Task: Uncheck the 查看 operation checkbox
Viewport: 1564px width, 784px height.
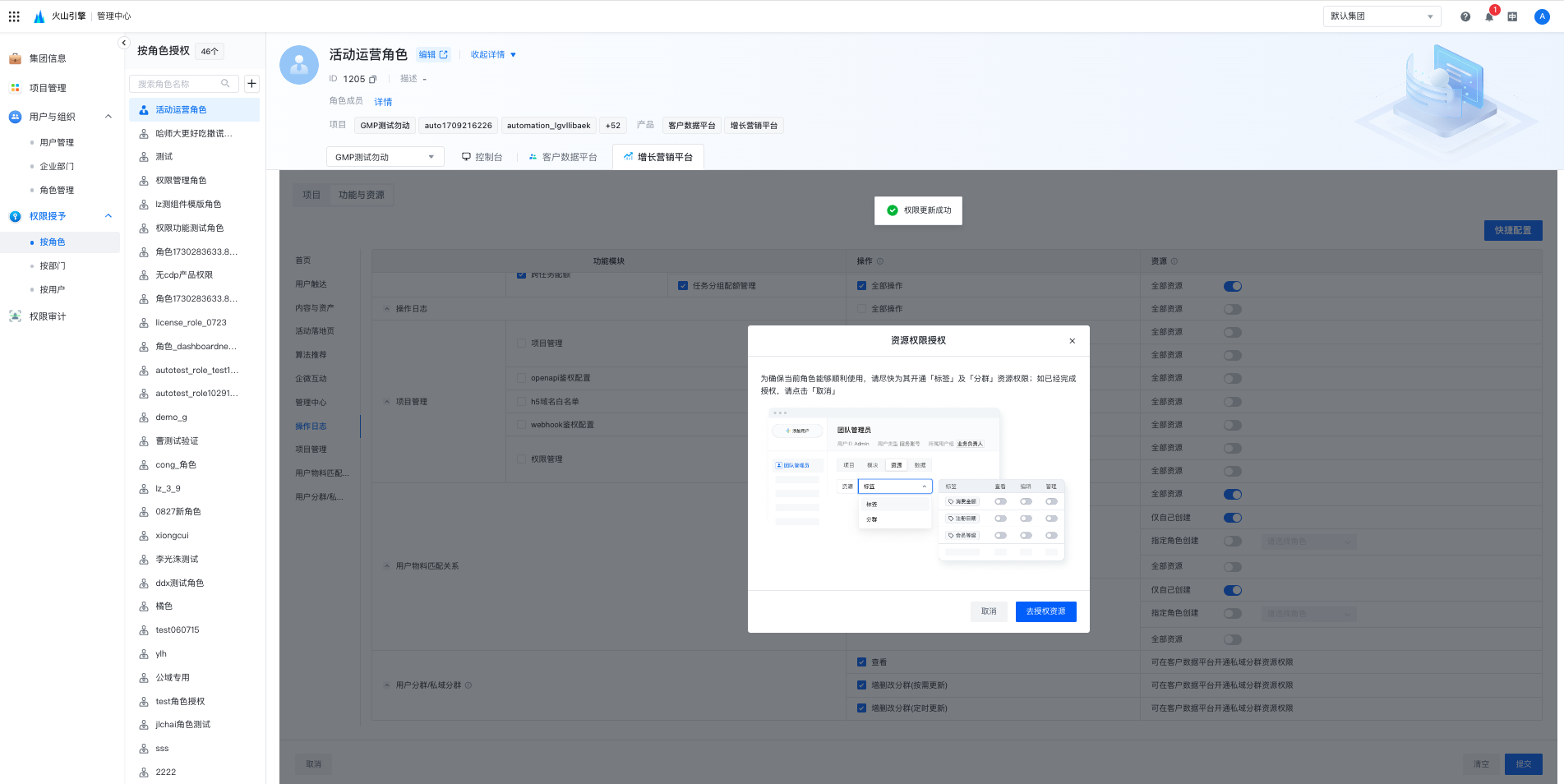Action: 861,662
